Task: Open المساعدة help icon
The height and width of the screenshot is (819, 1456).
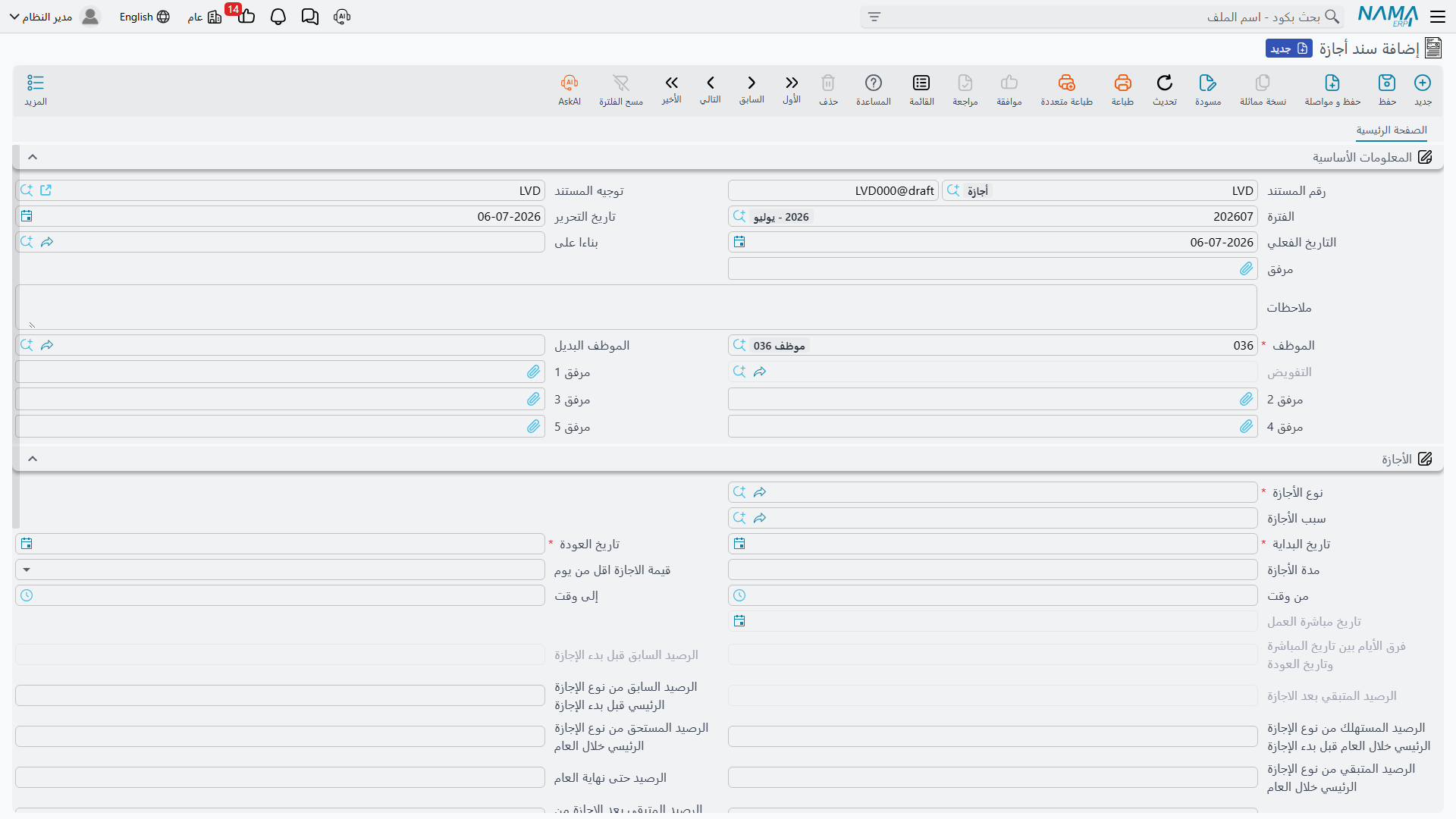Action: click(x=874, y=83)
